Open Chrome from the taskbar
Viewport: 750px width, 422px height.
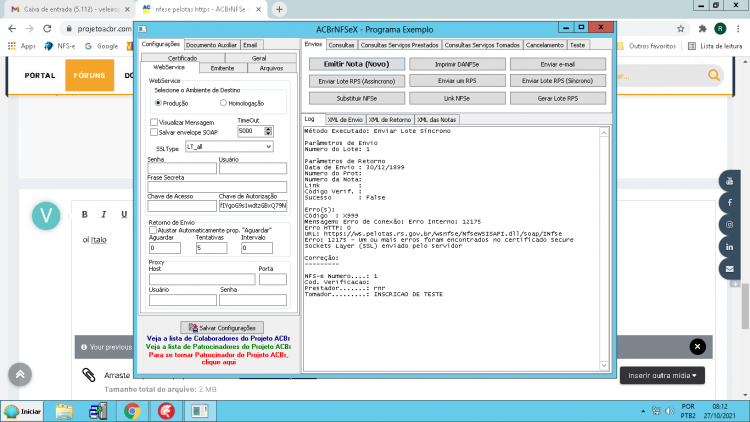[x=132, y=411]
